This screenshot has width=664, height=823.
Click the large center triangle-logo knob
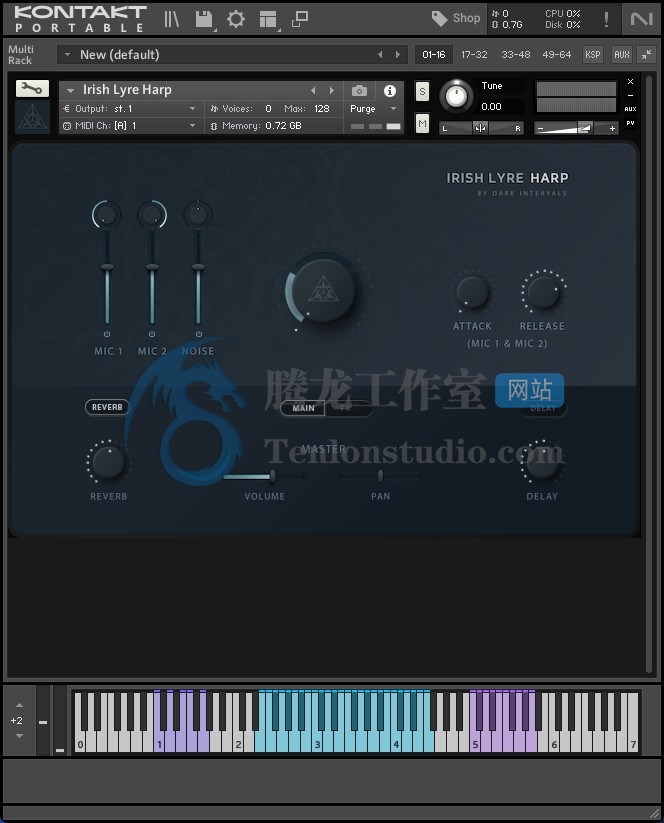324,290
